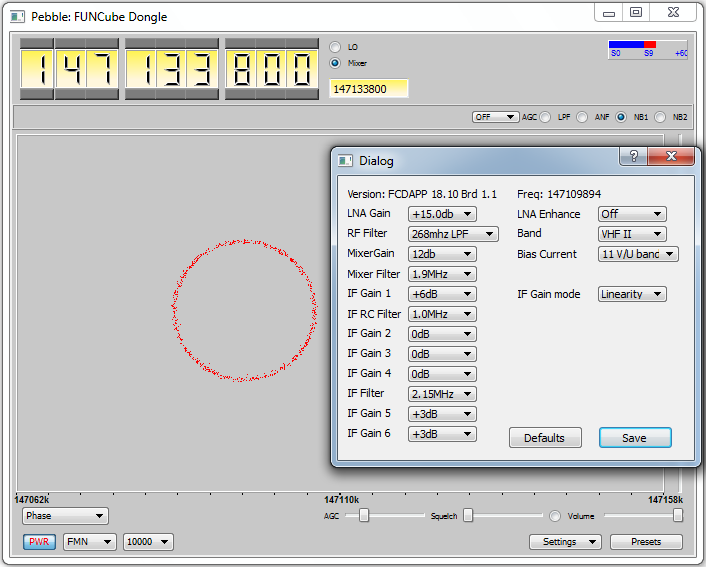The height and width of the screenshot is (567, 706).
Task: Click the Dialog help question mark button
Action: (x=634, y=156)
